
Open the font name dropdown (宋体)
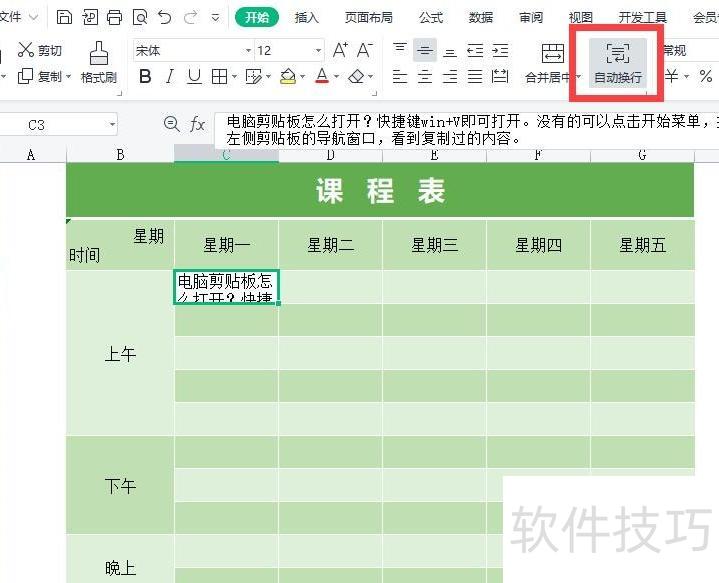(248, 50)
